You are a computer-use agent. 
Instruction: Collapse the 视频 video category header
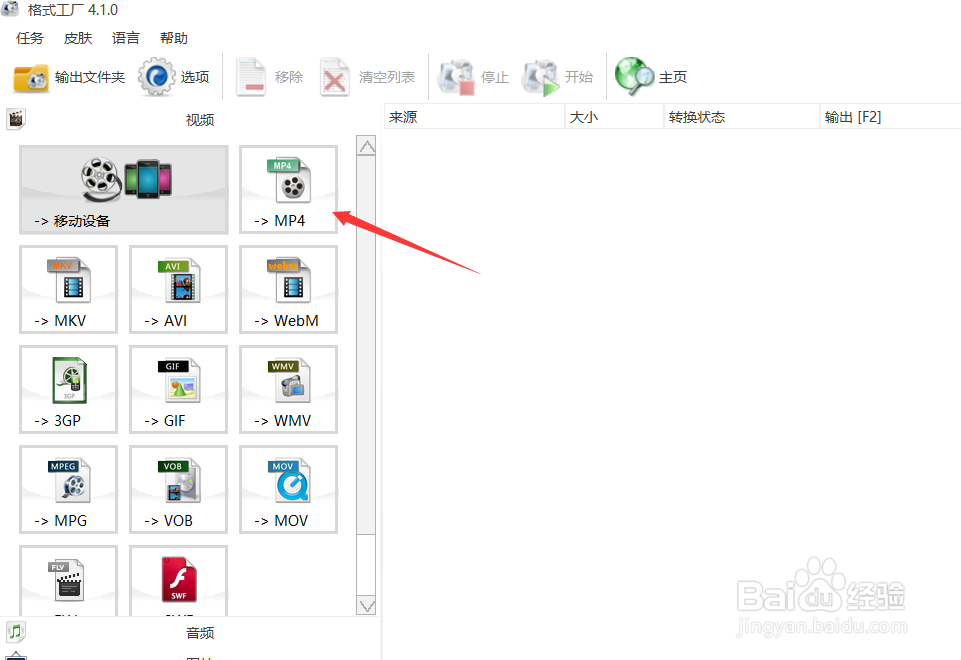coord(200,119)
